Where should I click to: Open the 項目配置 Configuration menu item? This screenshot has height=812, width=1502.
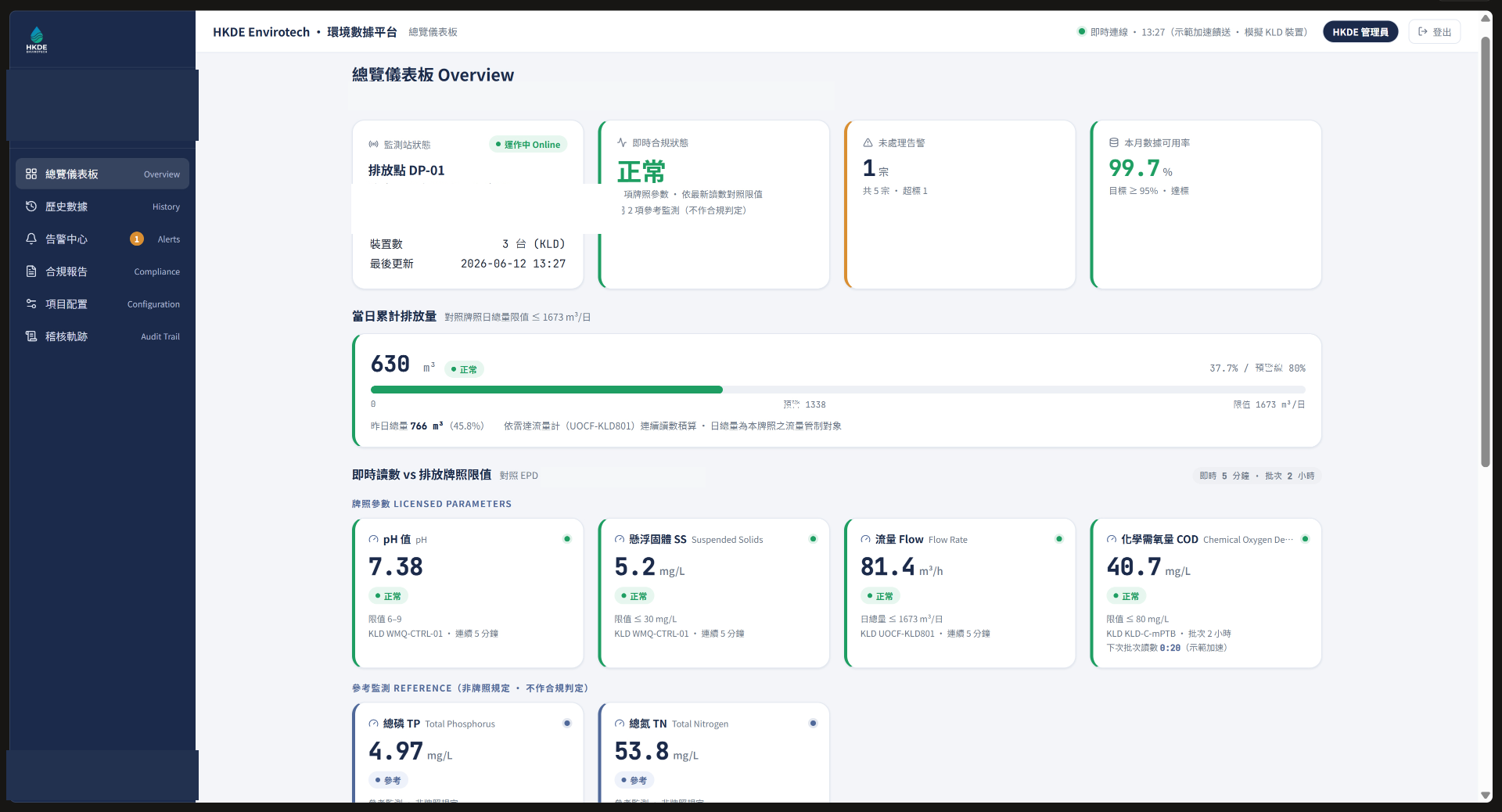click(102, 304)
